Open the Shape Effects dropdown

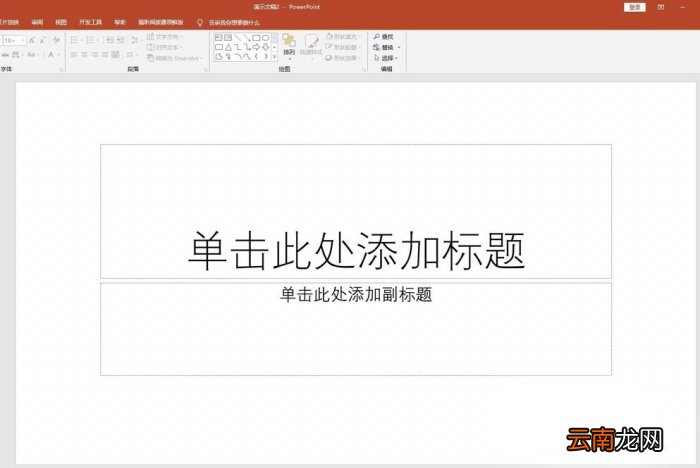[x=342, y=58]
